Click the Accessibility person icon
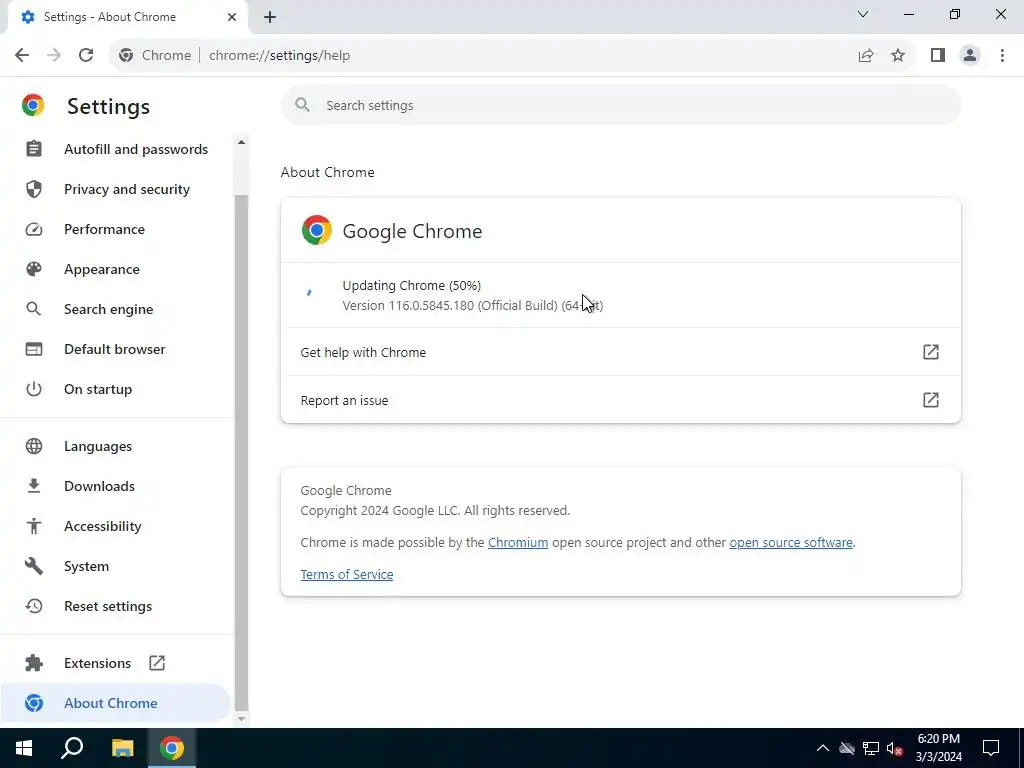Viewport: 1024px width, 768px height. [x=34, y=526]
